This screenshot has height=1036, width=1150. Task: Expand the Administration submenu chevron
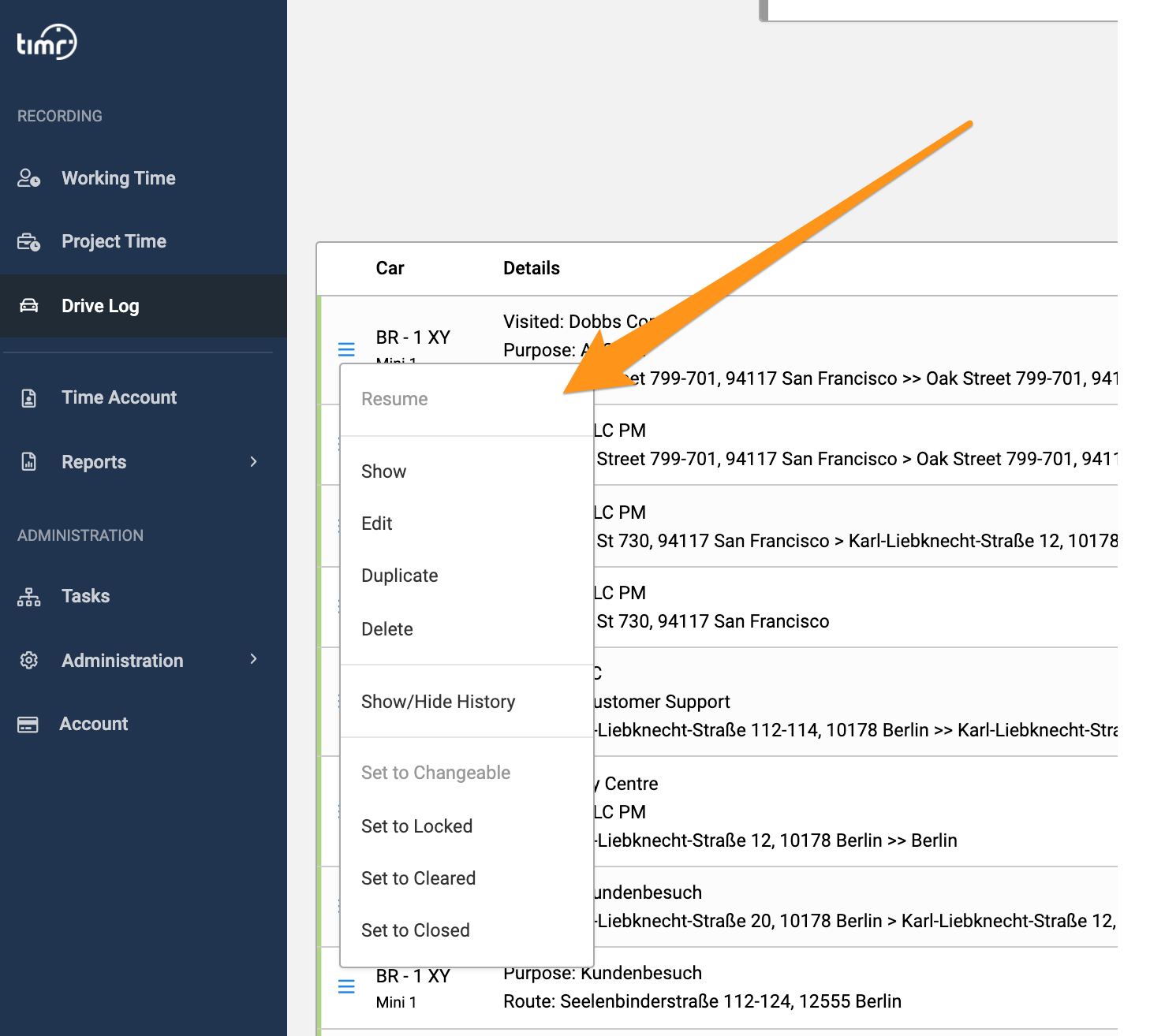click(x=253, y=658)
